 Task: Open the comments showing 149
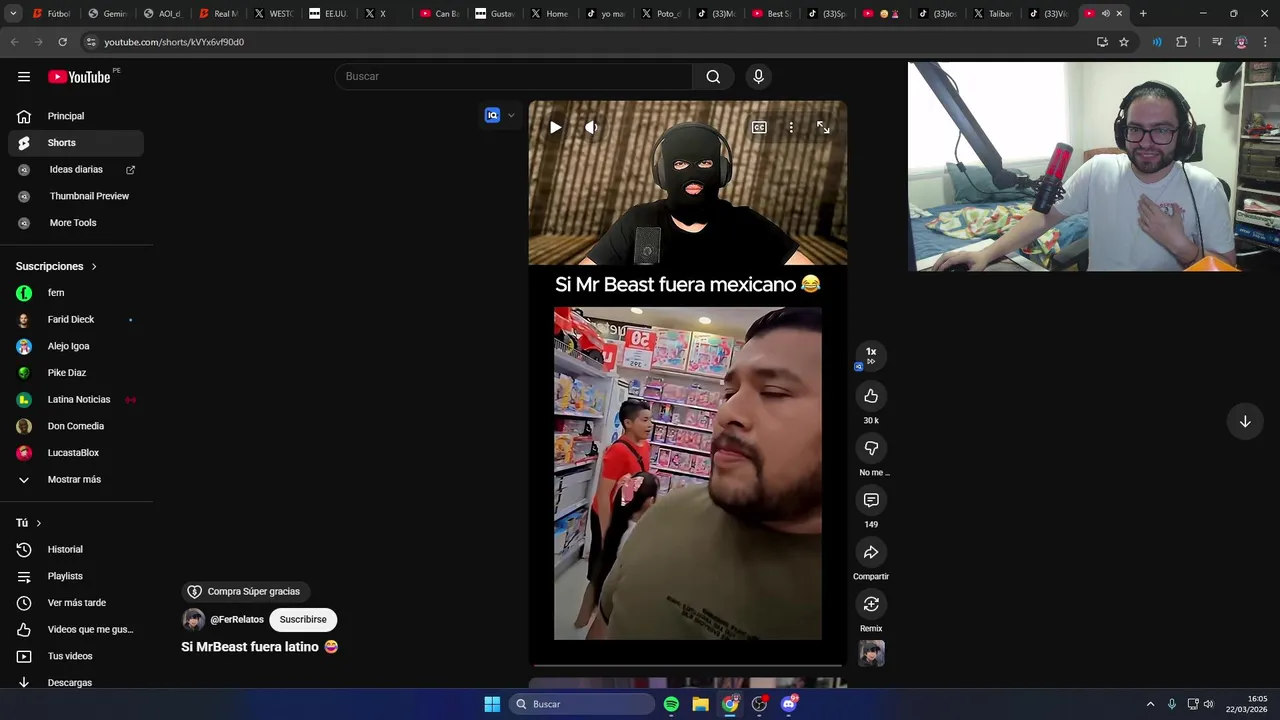tap(871, 500)
